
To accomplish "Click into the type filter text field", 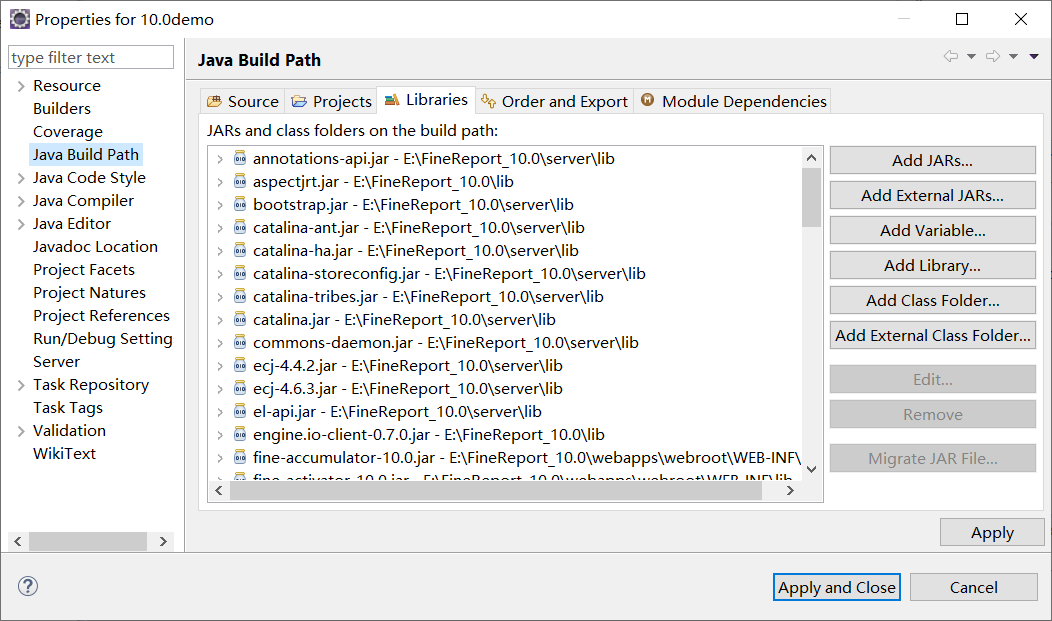I will [x=91, y=58].
